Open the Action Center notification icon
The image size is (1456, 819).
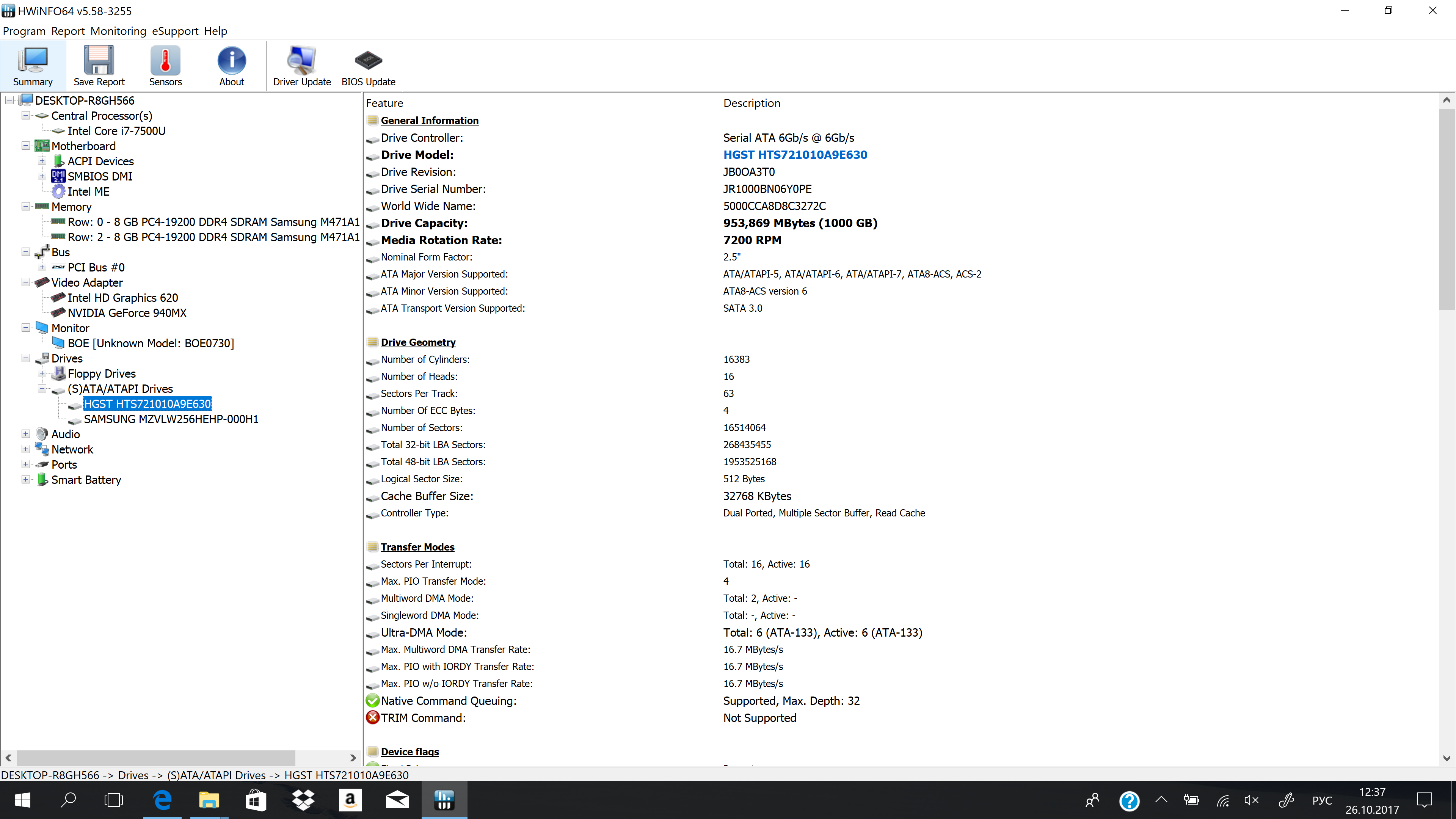coord(1425,800)
